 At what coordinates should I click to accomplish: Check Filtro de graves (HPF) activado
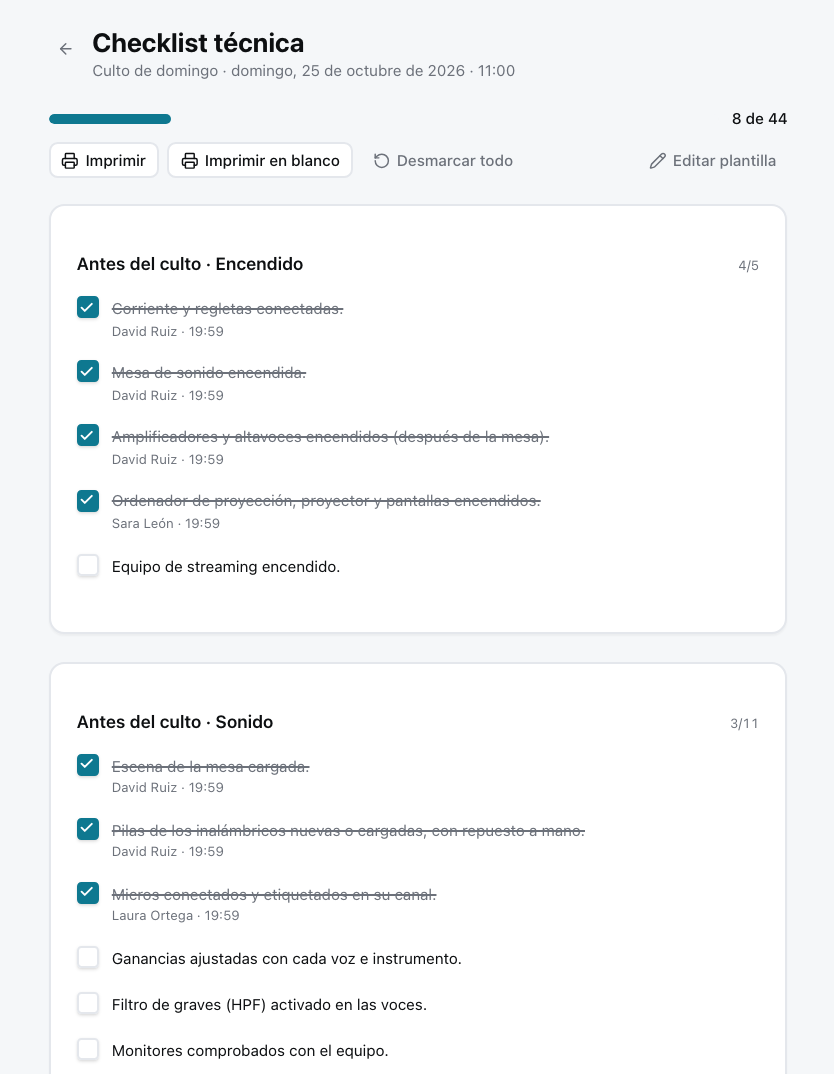(88, 1003)
